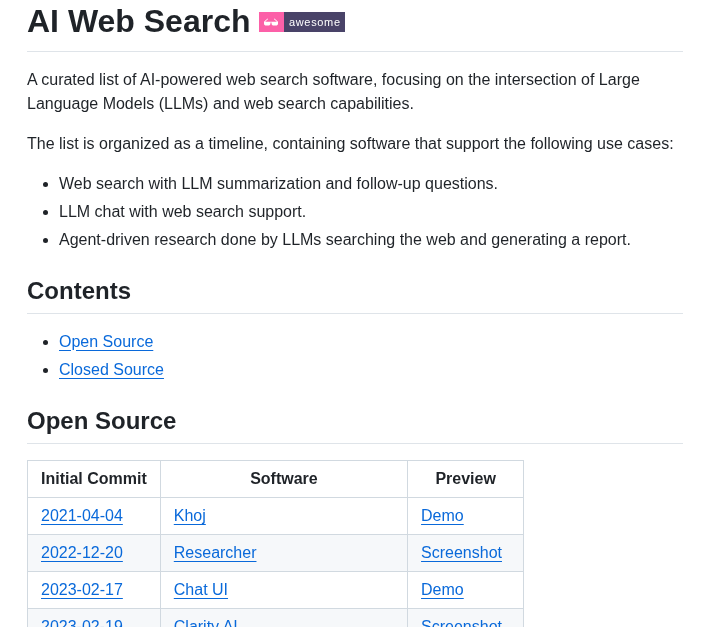Open the Open Source contents link
This screenshot has height=627, width=709.
tap(106, 342)
